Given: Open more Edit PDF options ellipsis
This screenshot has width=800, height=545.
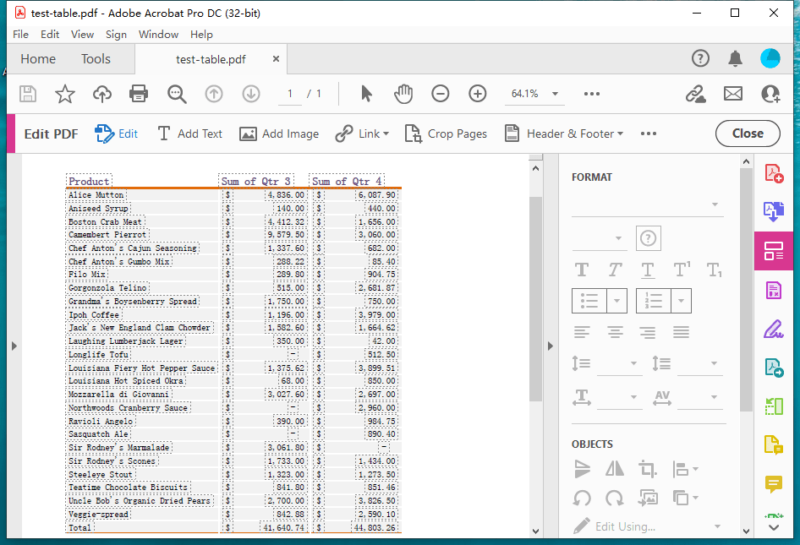Looking at the screenshot, I should tap(648, 134).
